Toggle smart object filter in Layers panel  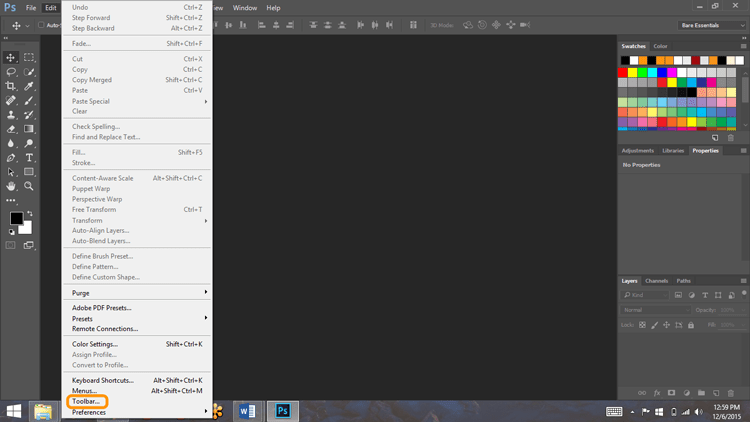[731, 295]
